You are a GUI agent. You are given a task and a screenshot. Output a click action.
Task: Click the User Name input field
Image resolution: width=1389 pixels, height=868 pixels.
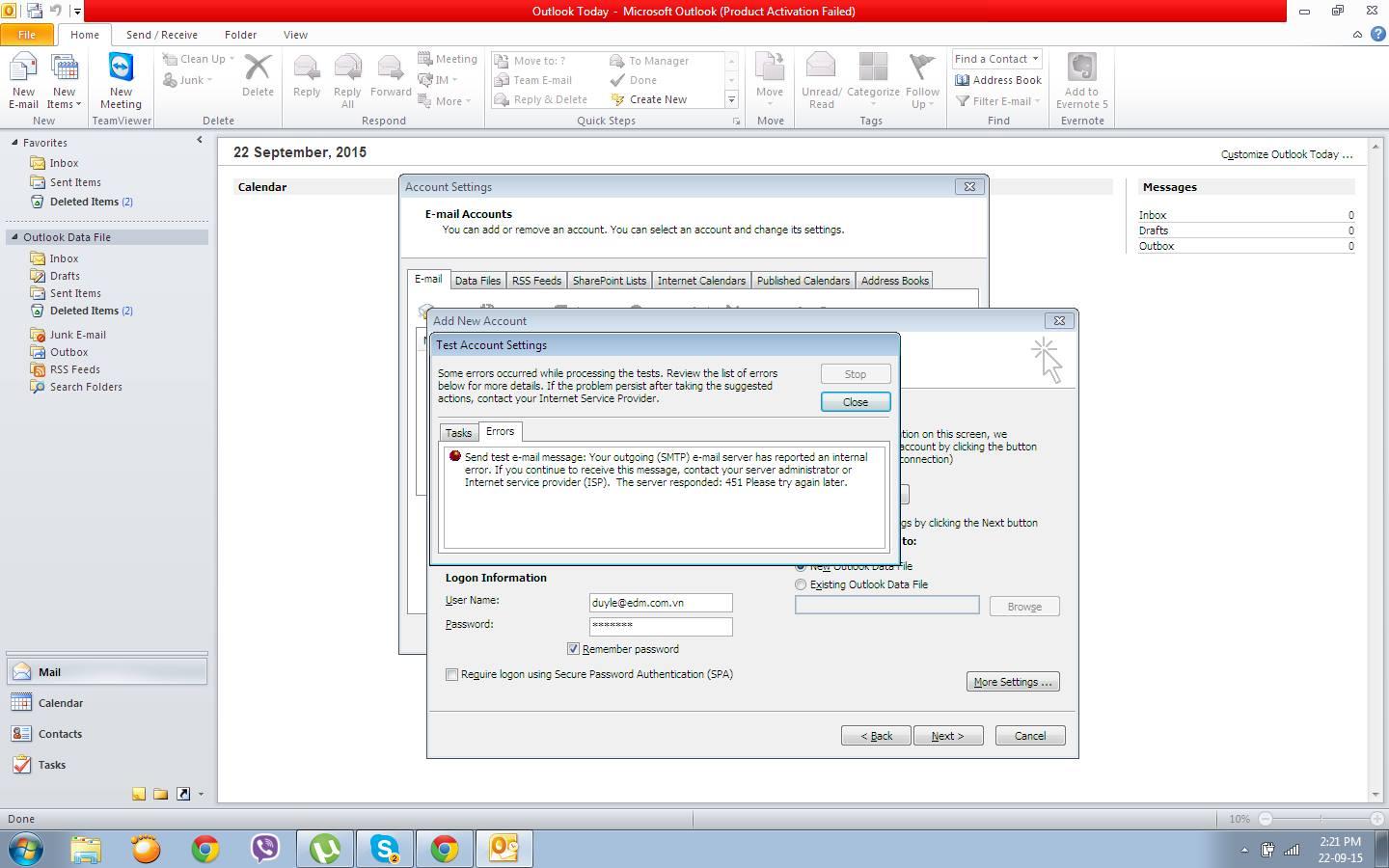pos(661,603)
